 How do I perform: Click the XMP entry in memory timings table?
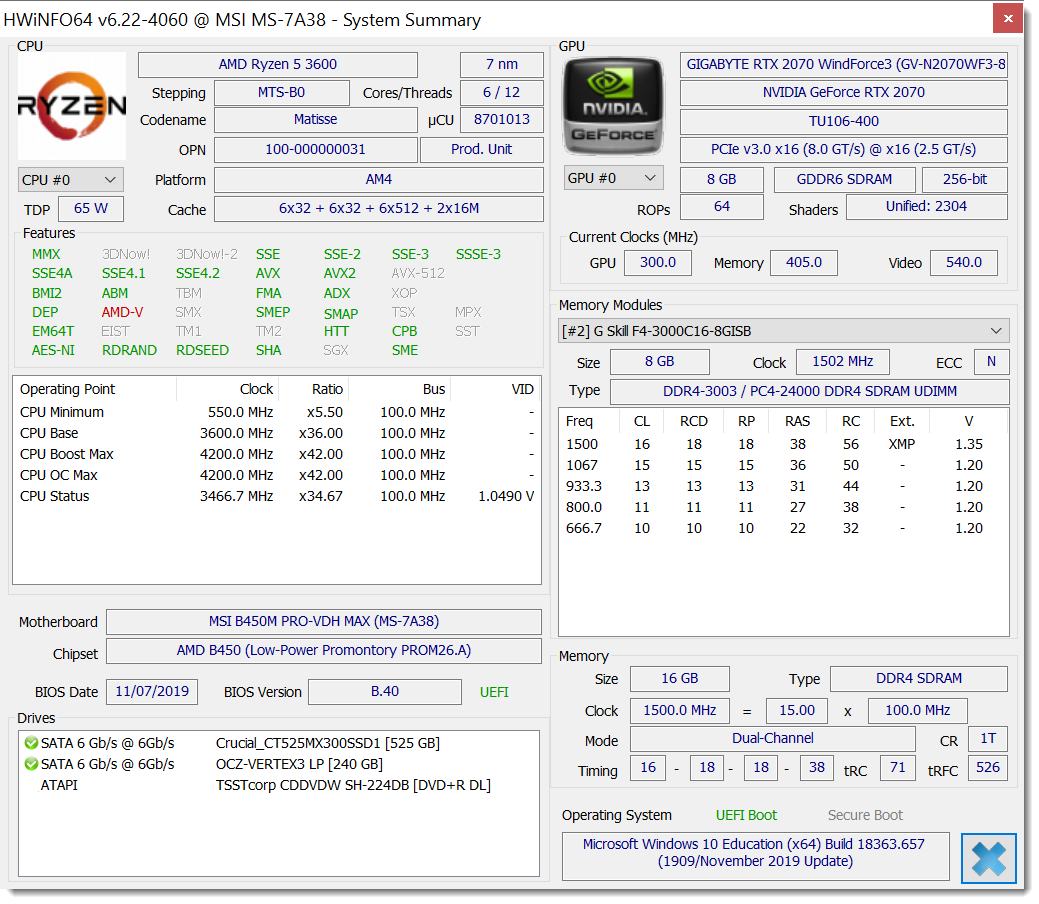click(902, 444)
